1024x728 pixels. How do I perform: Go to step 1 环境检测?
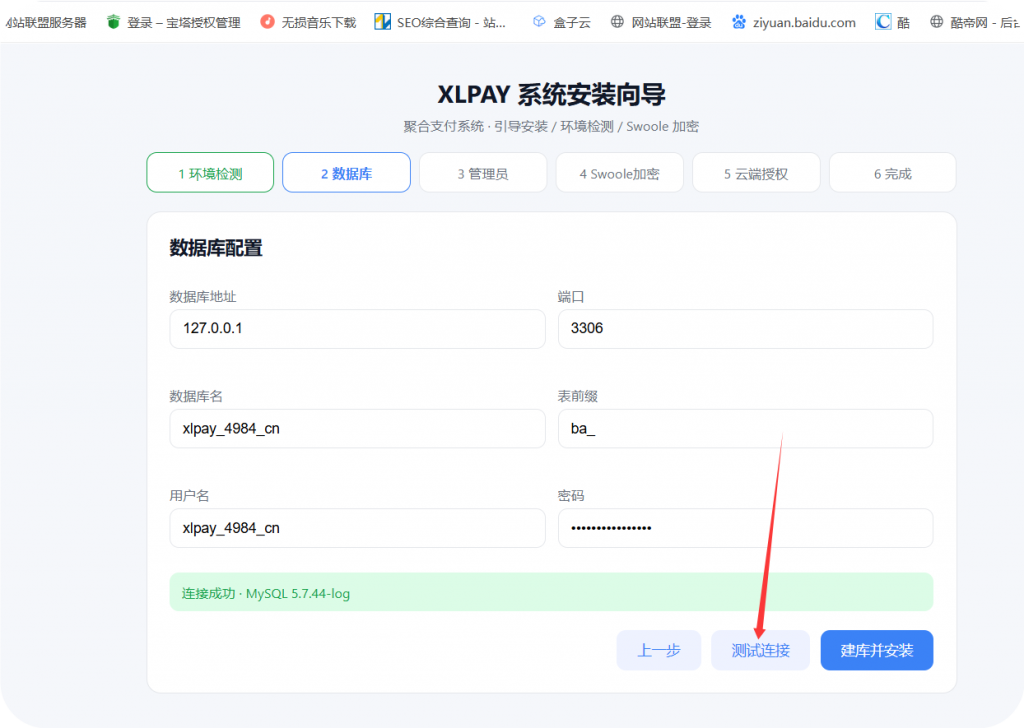point(210,173)
